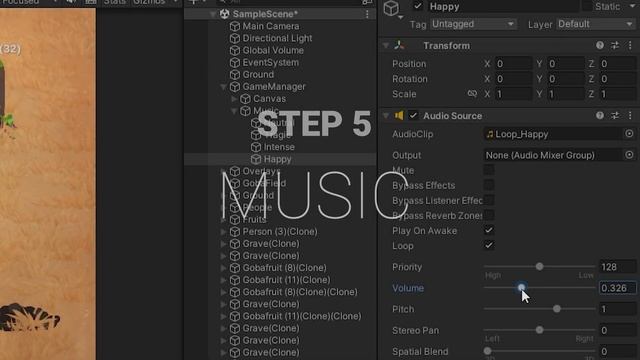Click the Canvas cube icon
The height and width of the screenshot is (360, 640).
245,99
